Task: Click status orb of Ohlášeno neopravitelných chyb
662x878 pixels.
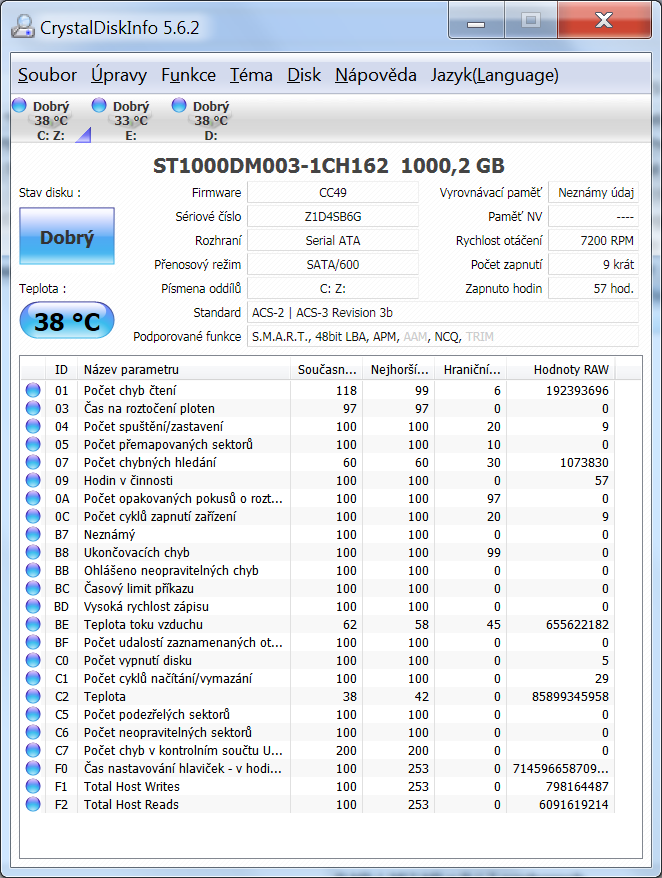Action: click(x=33, y=570)
